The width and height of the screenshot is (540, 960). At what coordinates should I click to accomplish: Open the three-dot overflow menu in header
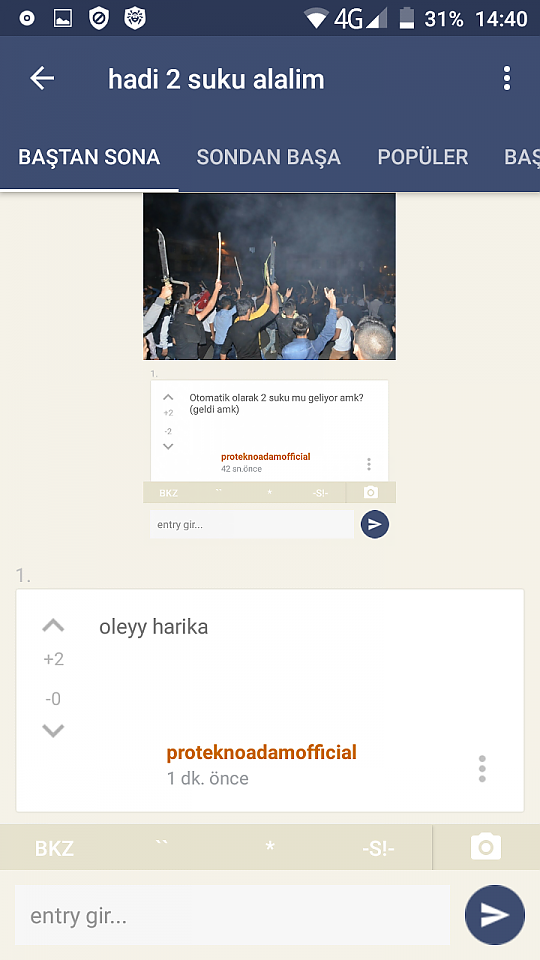pos(506,78)
